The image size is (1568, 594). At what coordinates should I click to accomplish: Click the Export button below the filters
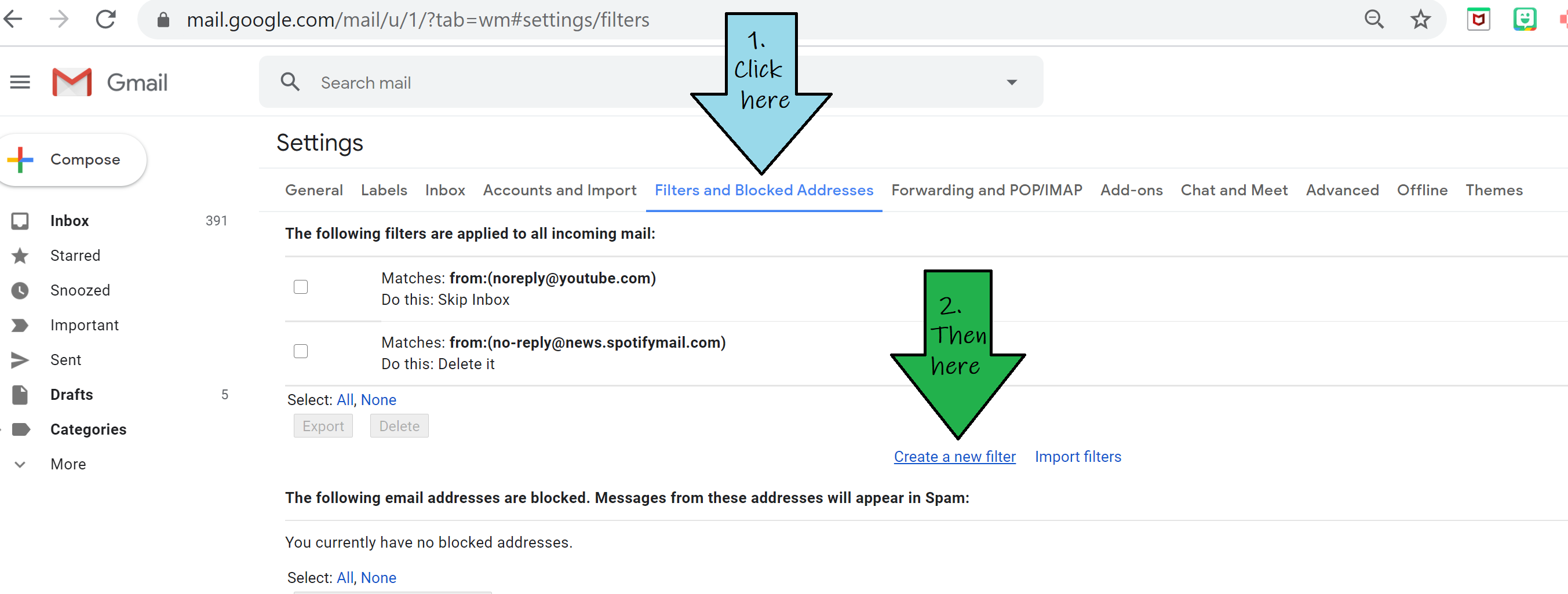323,425
